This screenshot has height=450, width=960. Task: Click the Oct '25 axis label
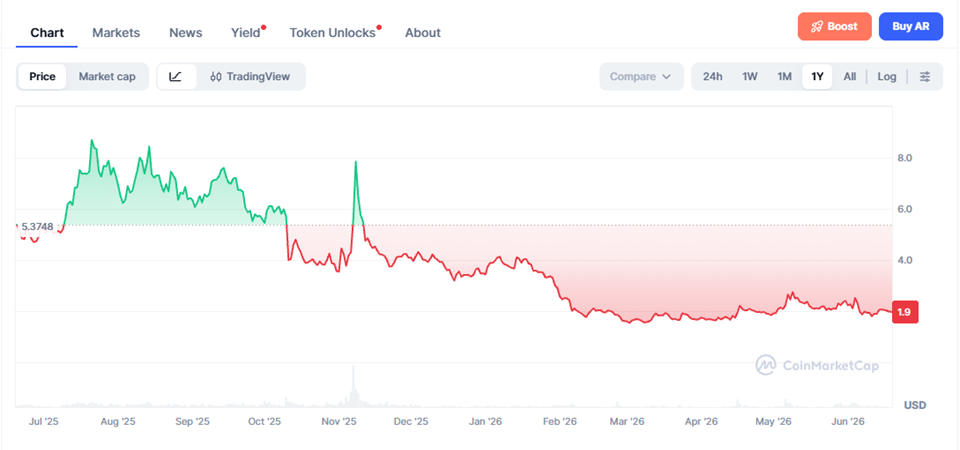[264, 422]
